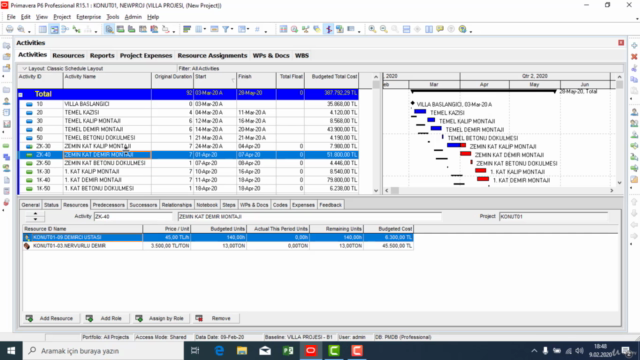Click the Add activity icon in right command bar
Image resolution: width=640 pixels, height=360 pixels.
click(634, 46)
